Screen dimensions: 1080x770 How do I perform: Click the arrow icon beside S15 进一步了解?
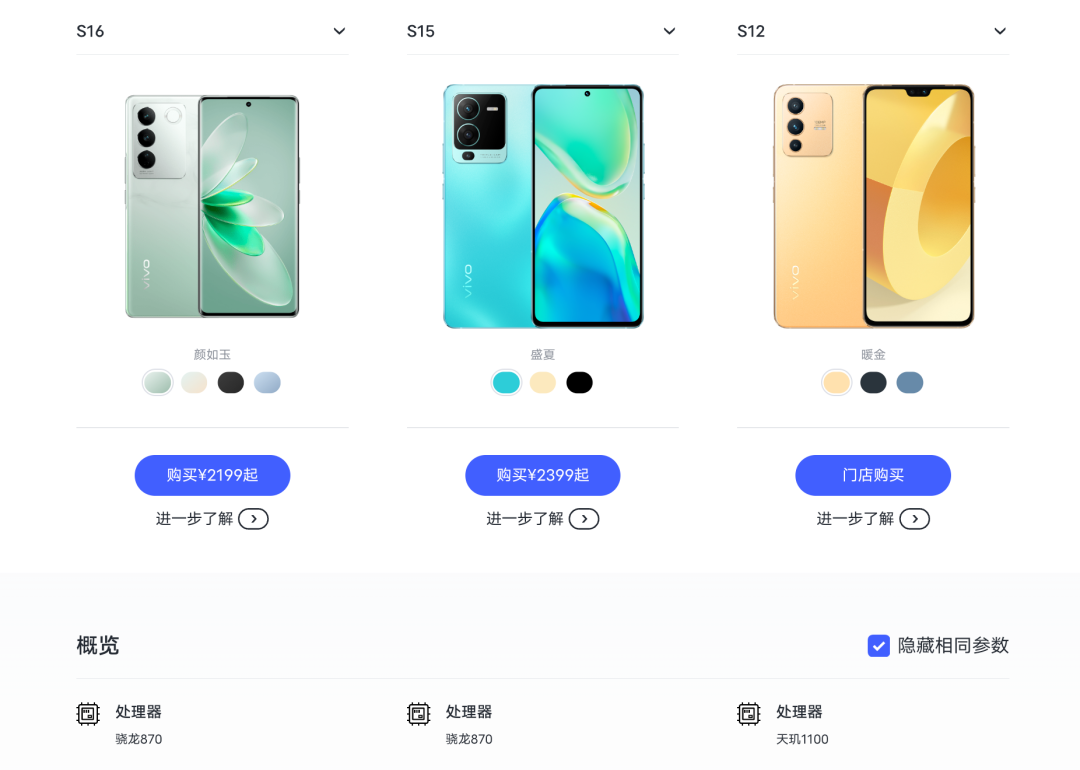pos(584,519)
